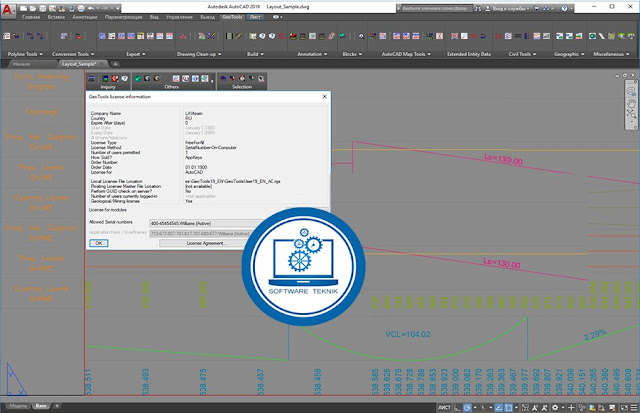Click the sign-in Вход в службы button
Screen dimensions: 640x413
tap(507, 8)
